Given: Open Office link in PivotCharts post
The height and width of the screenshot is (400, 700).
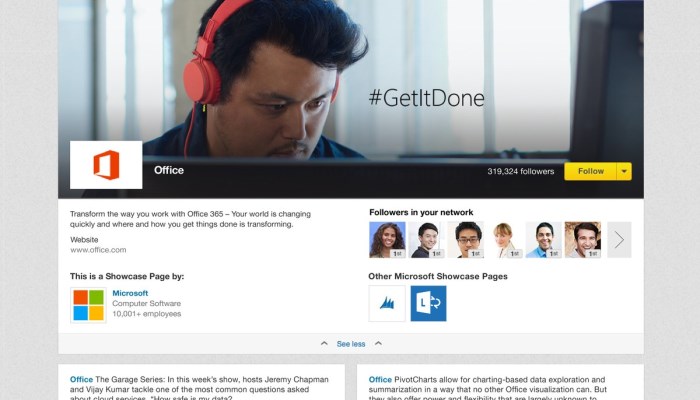Looking at the screenshot, I should pos(380,380).
